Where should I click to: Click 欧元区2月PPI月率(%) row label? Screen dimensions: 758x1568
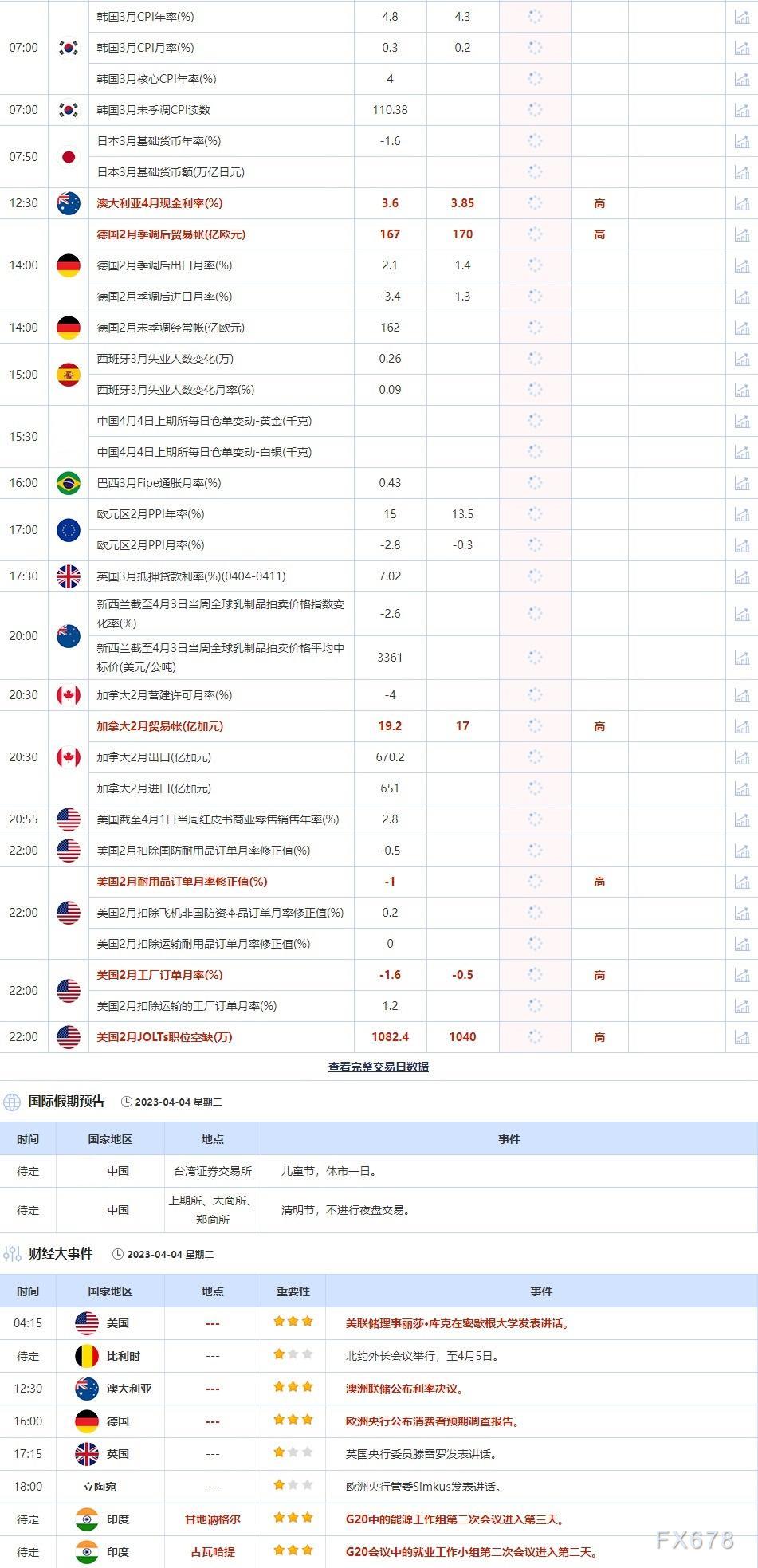151,545
